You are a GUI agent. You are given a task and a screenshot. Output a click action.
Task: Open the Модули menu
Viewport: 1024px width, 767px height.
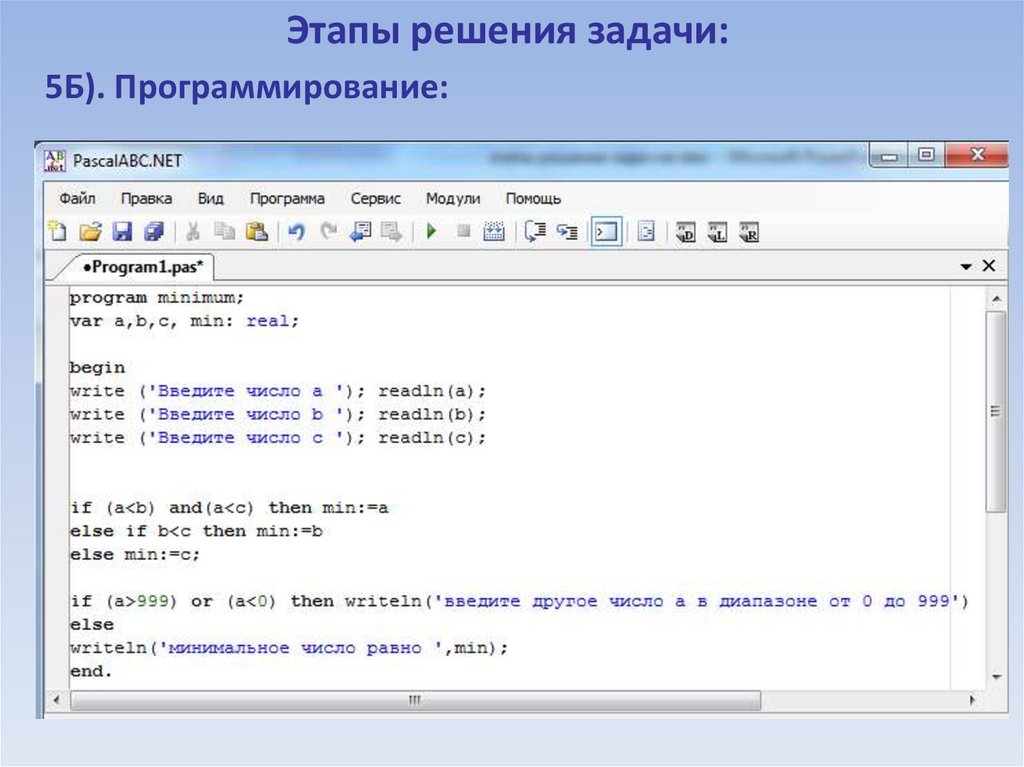(453, 199)
